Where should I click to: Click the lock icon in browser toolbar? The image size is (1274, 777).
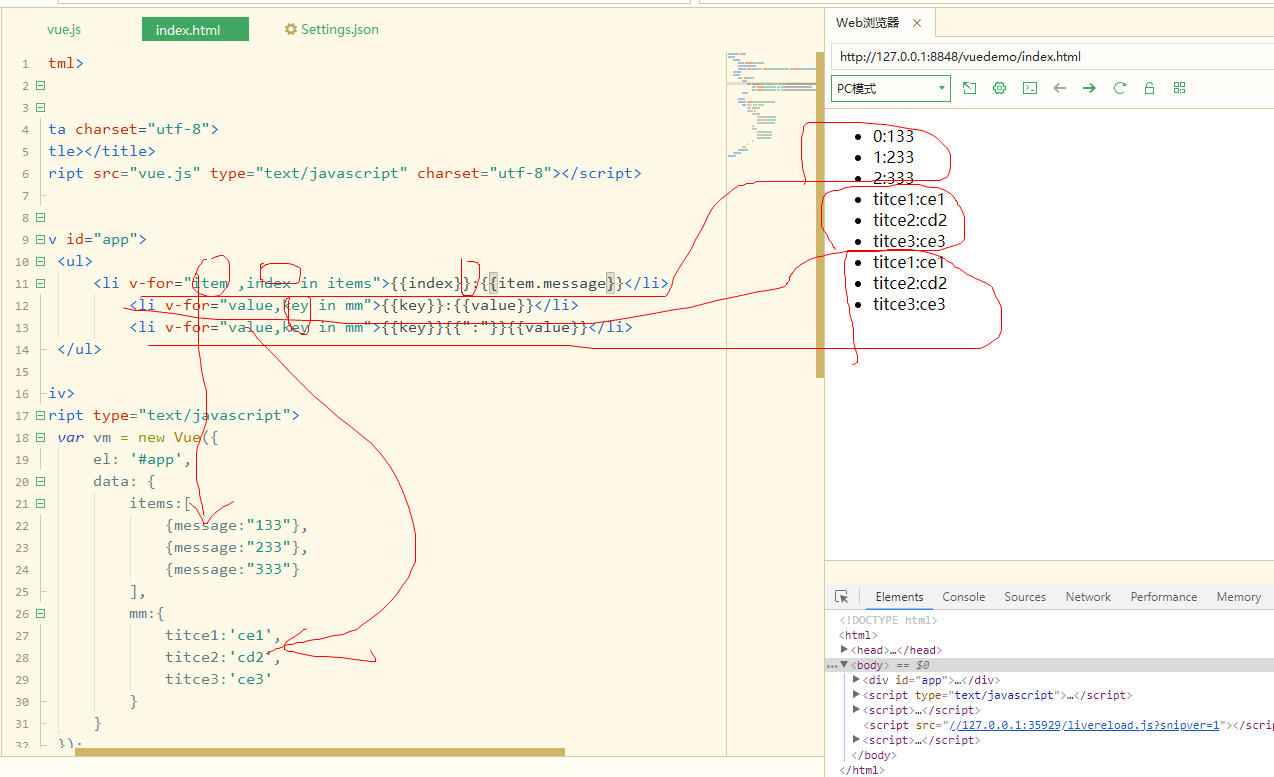pyautogui.click(x=1149, y=88)
